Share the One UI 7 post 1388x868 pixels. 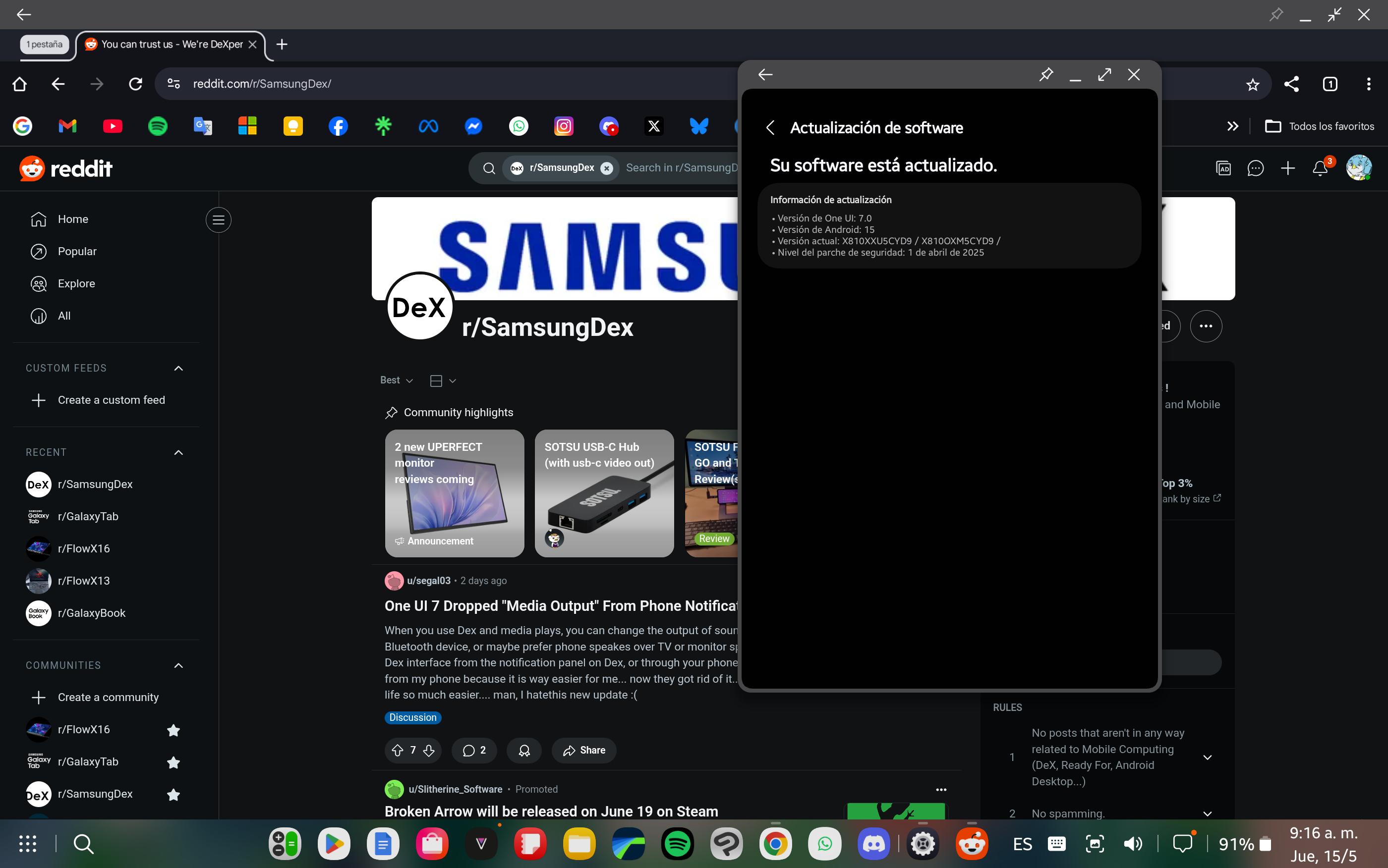pos(583,750)
